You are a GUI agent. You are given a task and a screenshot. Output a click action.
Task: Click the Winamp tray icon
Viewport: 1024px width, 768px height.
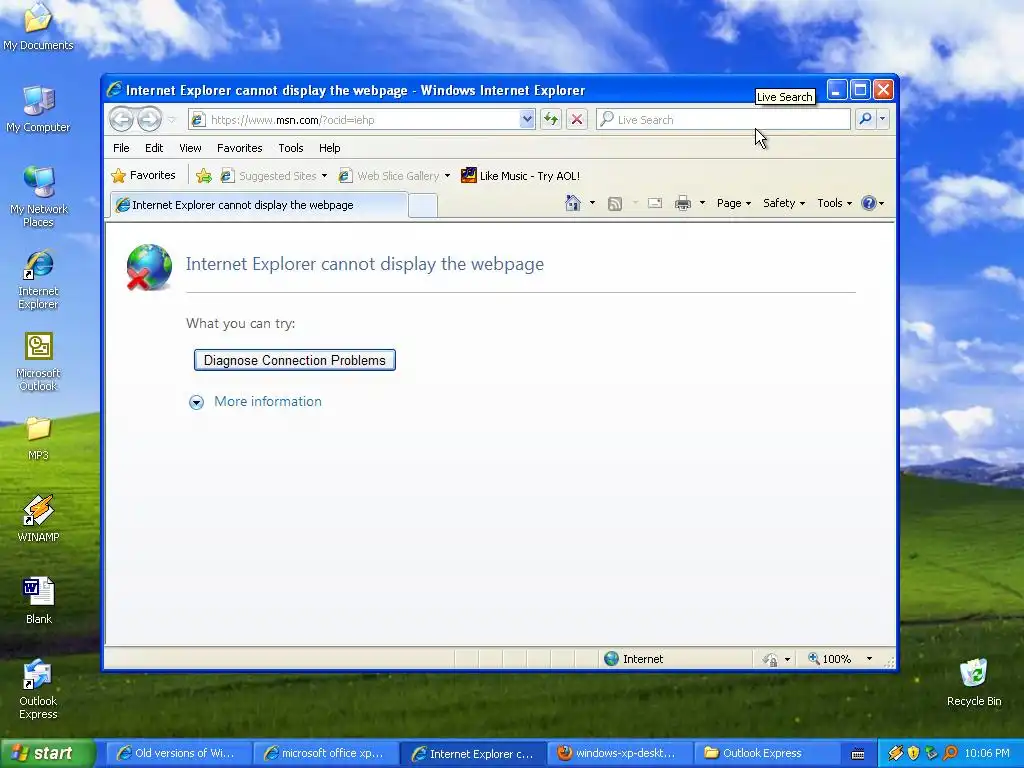coord(896,753)
